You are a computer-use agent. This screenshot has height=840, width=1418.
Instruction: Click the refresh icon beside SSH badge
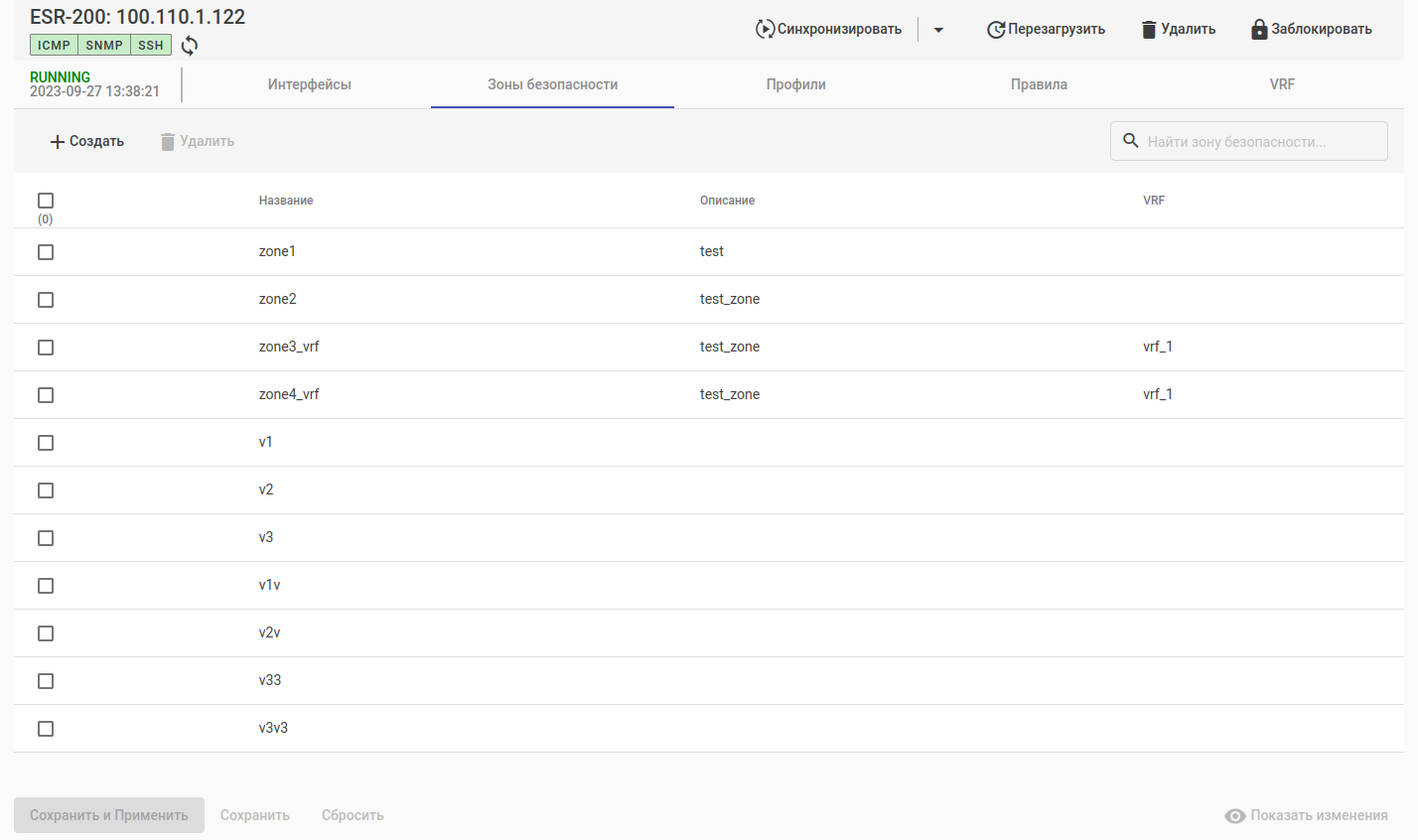[x=190, y=46]
